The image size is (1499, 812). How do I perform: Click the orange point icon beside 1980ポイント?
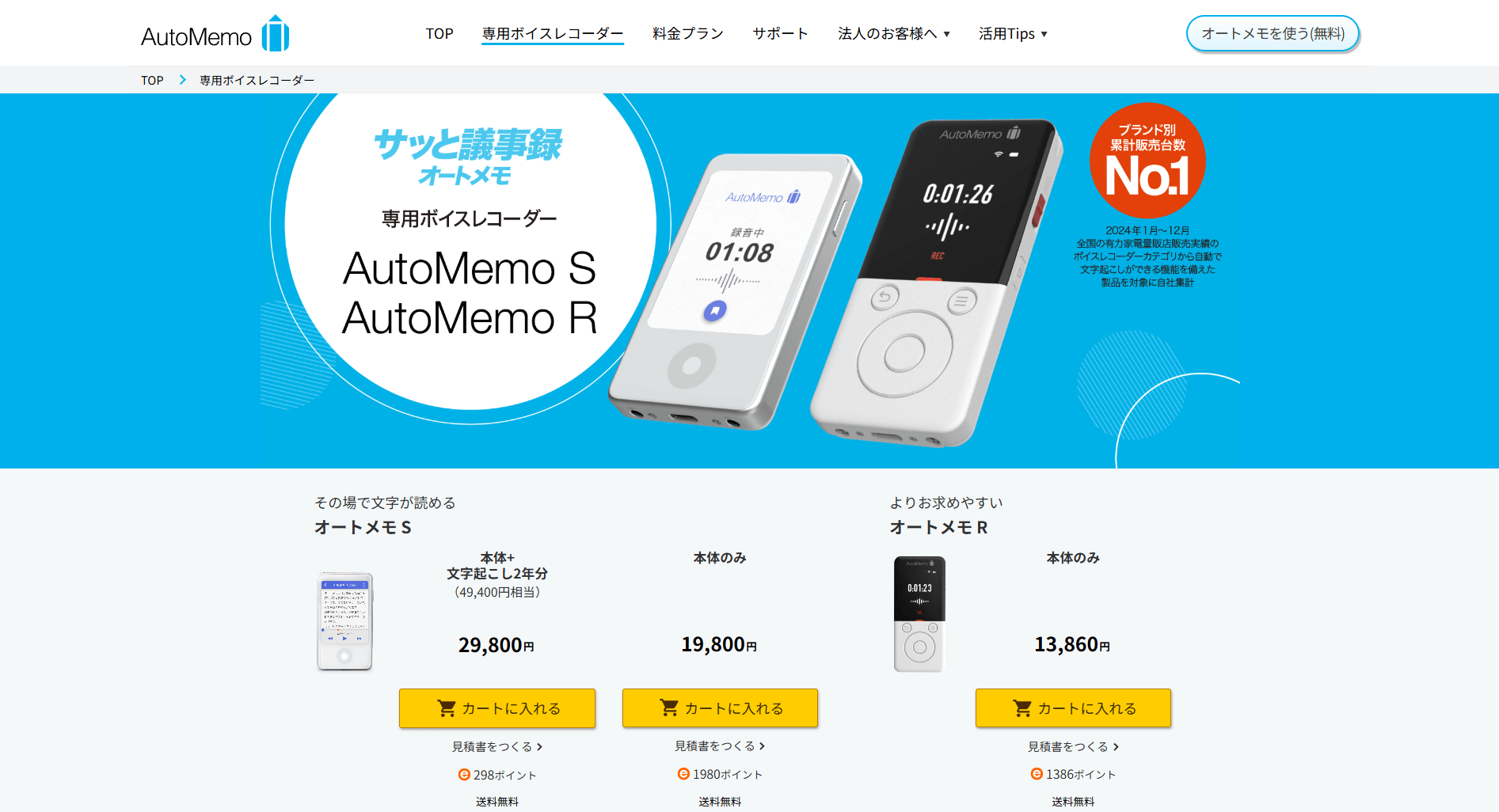[683, 774]
